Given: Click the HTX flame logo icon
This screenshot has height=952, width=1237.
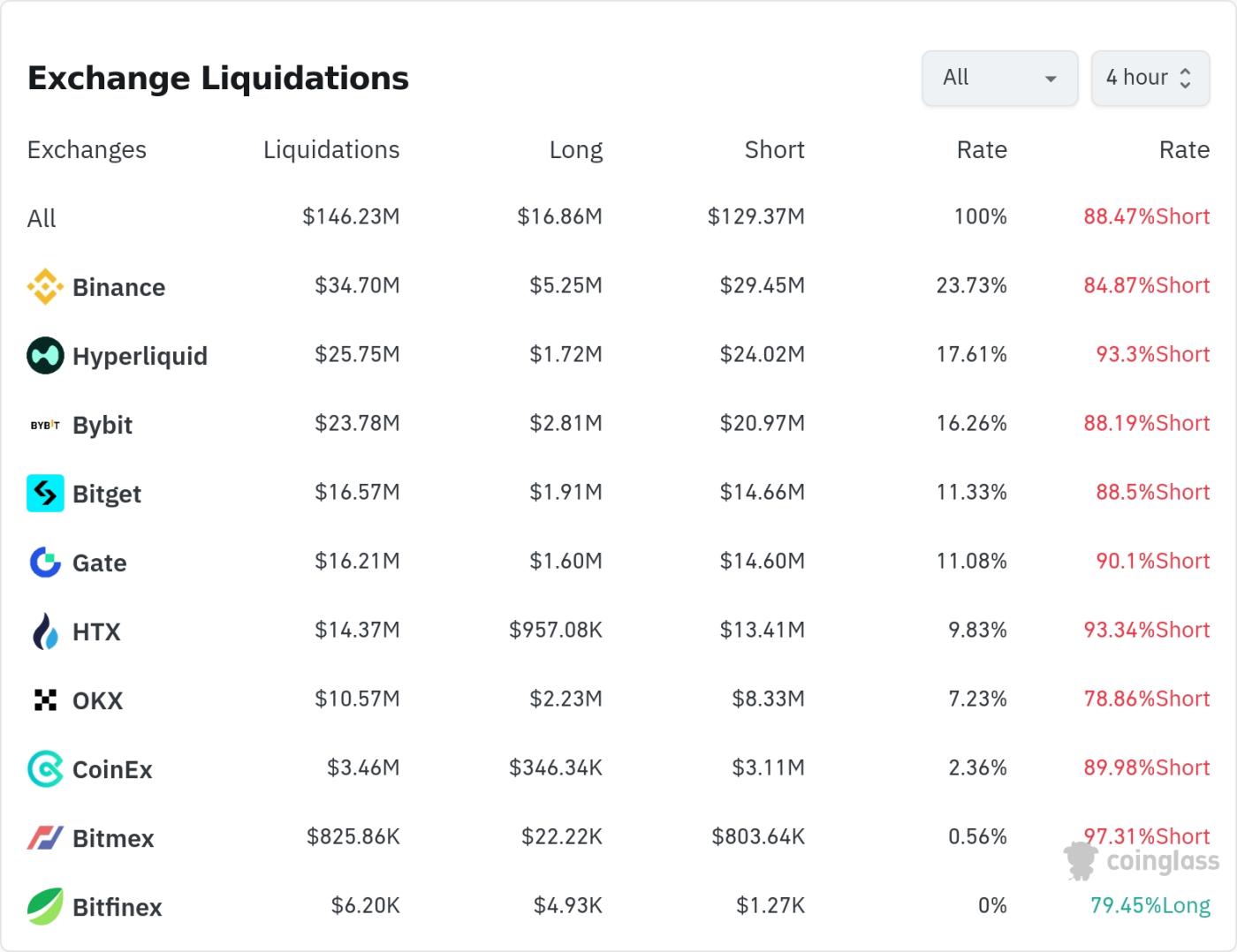Looking at the screenshot, I should 45,631.
